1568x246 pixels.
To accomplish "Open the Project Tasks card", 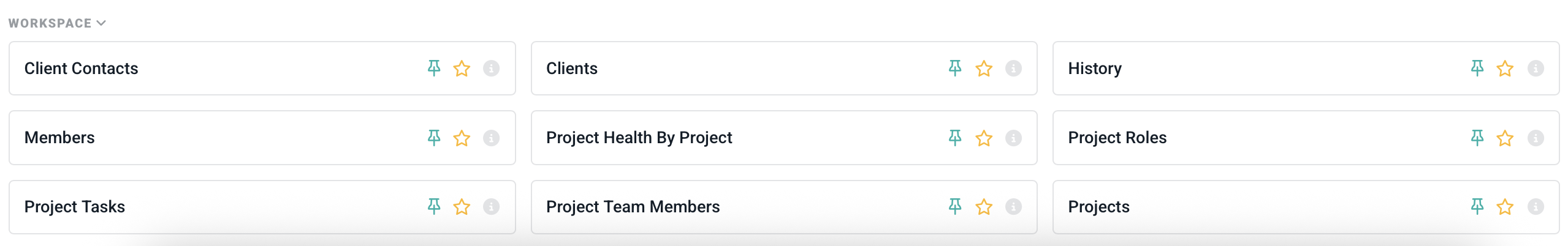I will (75, 207).
